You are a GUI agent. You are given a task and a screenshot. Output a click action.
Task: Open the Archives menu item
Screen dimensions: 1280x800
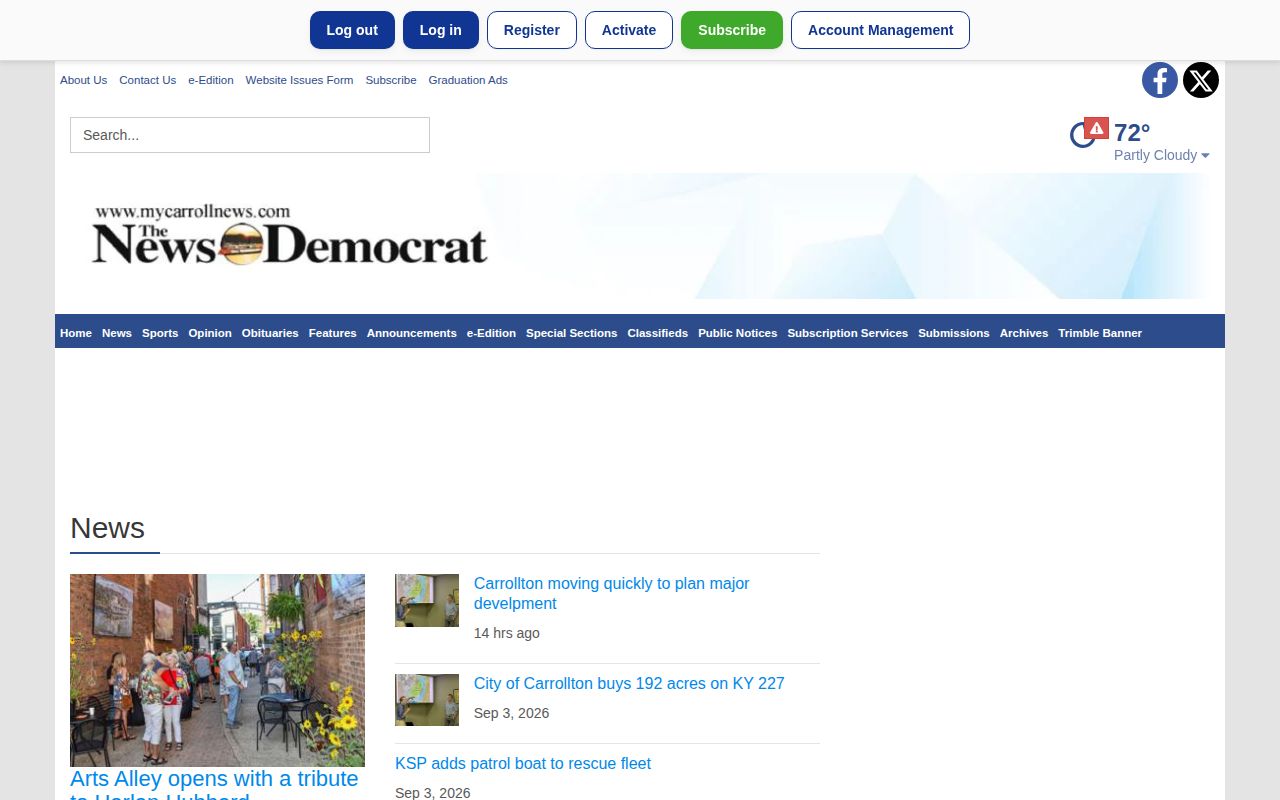tap(1024, 333)
